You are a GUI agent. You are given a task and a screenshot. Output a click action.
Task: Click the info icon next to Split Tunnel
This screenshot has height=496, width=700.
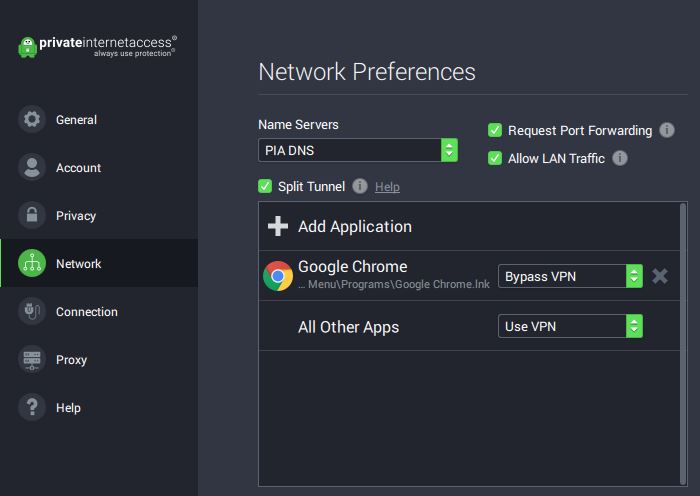tap(360, 186)
